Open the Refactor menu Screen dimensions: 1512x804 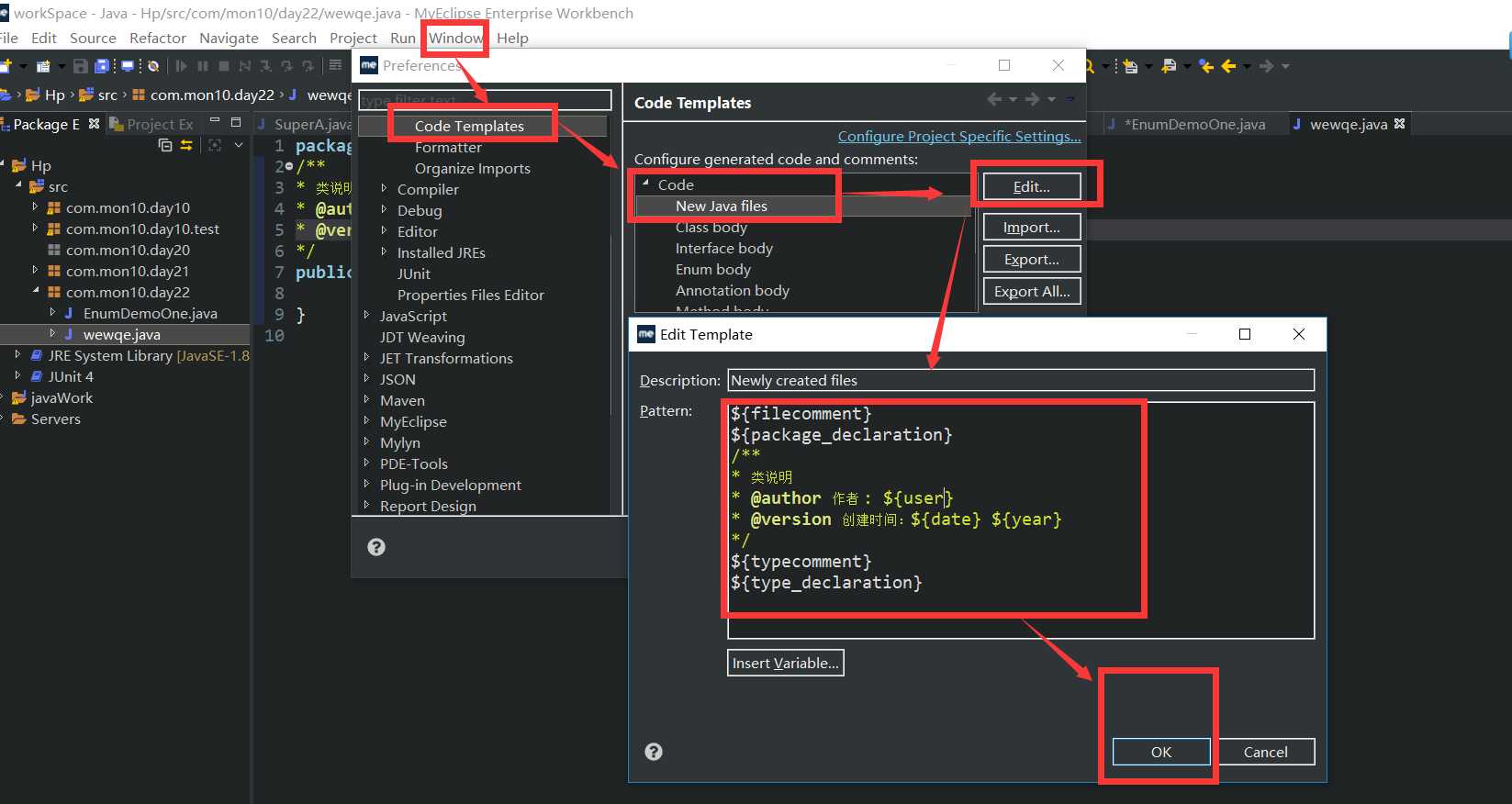click(x=158, y=38)
